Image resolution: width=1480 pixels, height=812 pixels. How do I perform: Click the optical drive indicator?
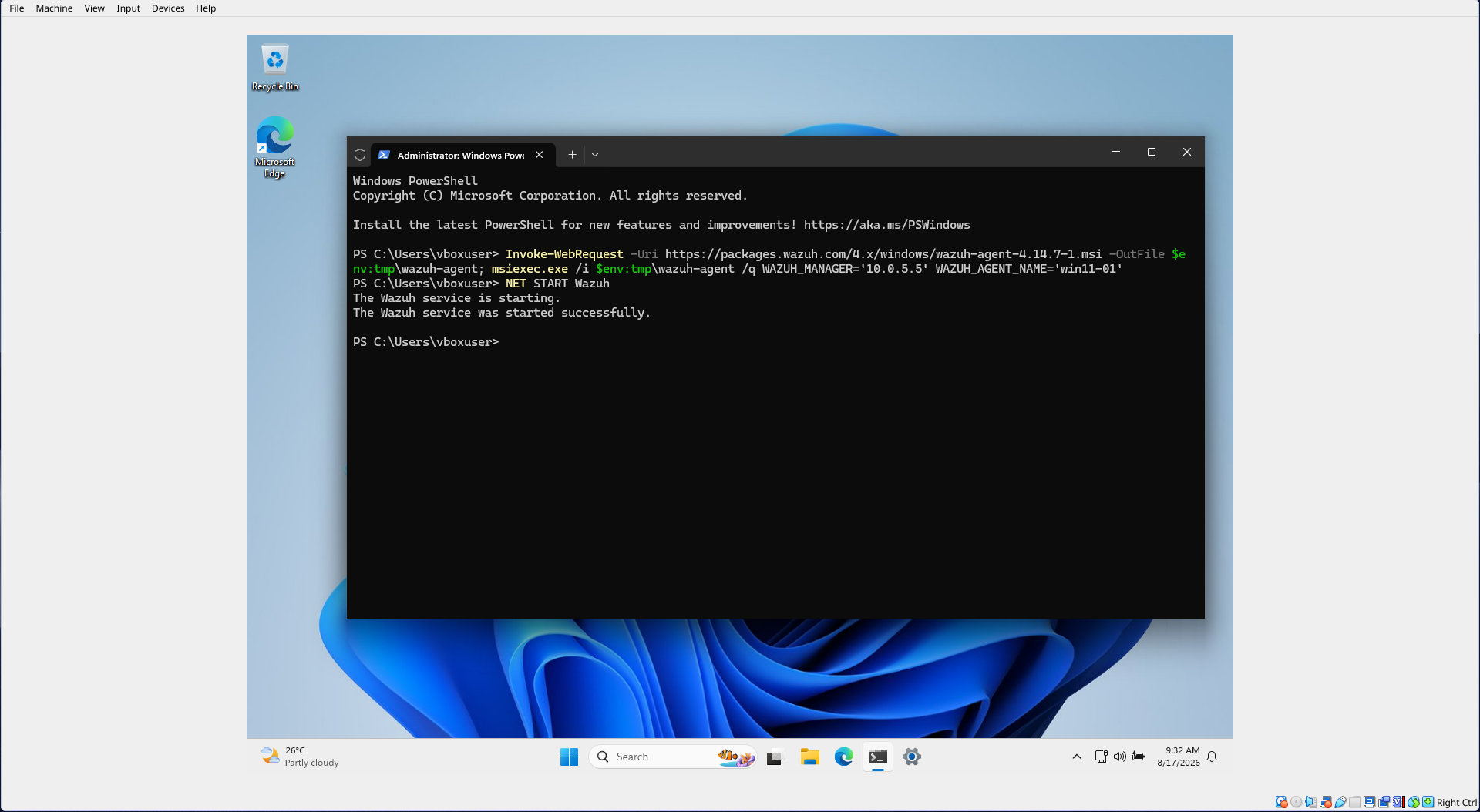click(1296, 802)
